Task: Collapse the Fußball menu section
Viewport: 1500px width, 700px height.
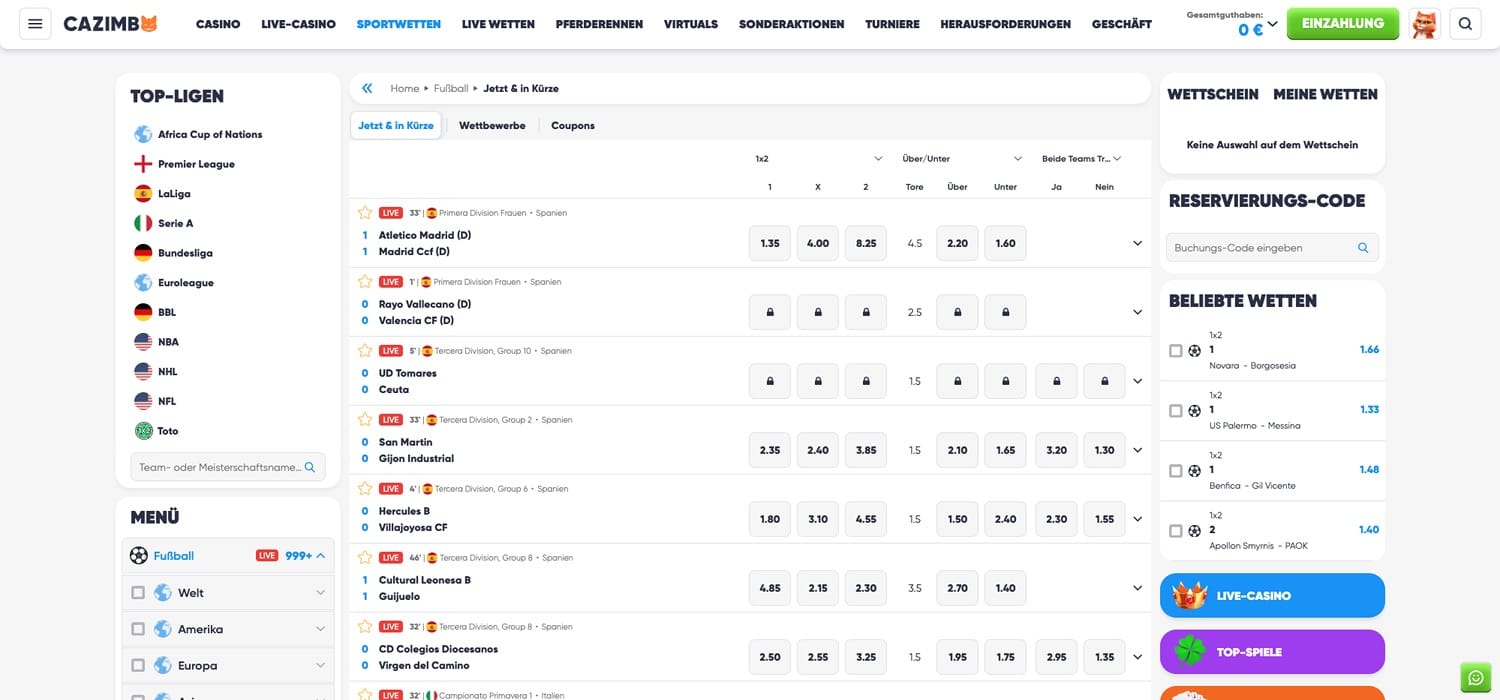Action: pyautogui.click(x=321, y=556)
